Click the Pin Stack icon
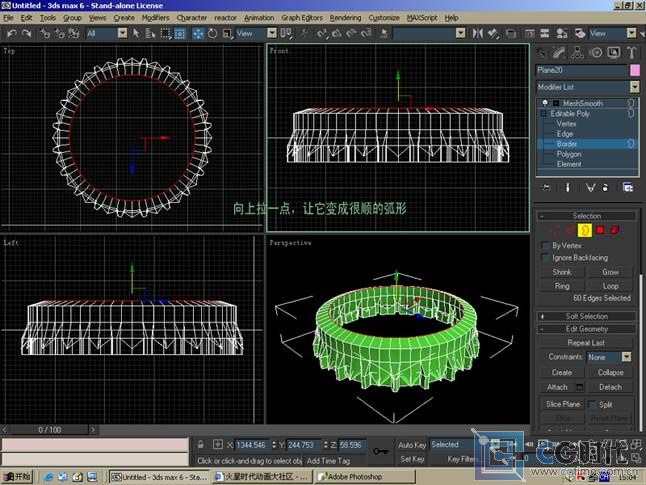Image resolution: width=646 pixels, height=485 pixels. [x=546, y=187]
